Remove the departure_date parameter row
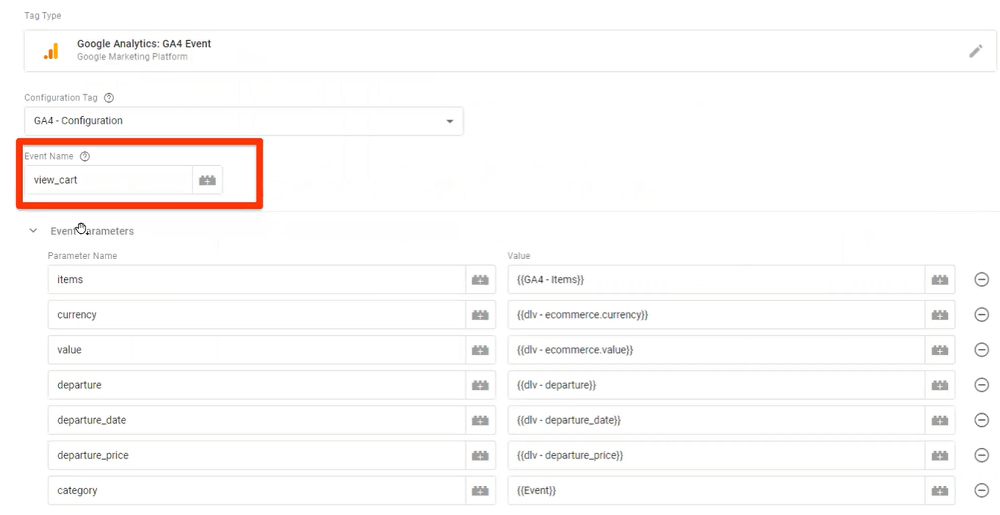This screenshot has width=1000, height=515. click(982, 420)
